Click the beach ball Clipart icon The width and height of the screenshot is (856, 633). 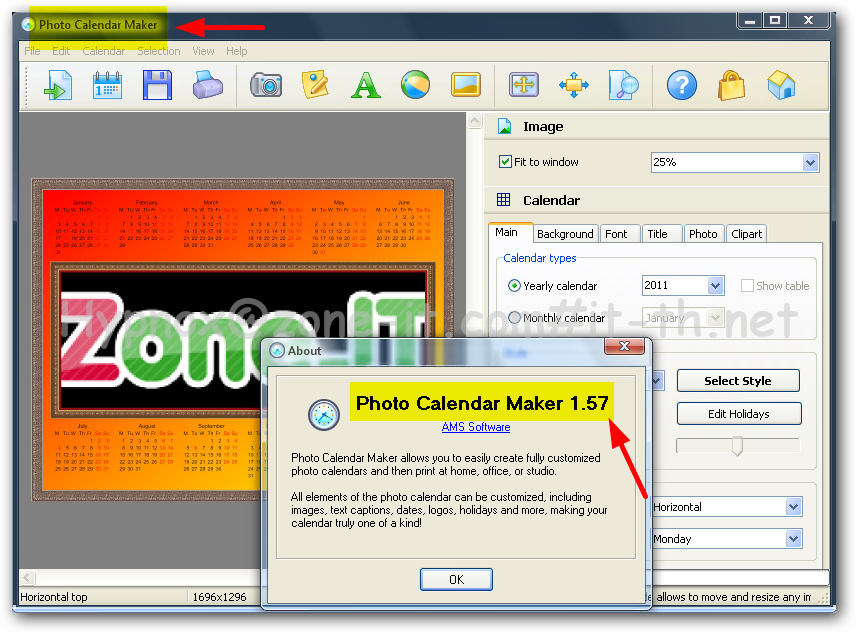point(415,85)
